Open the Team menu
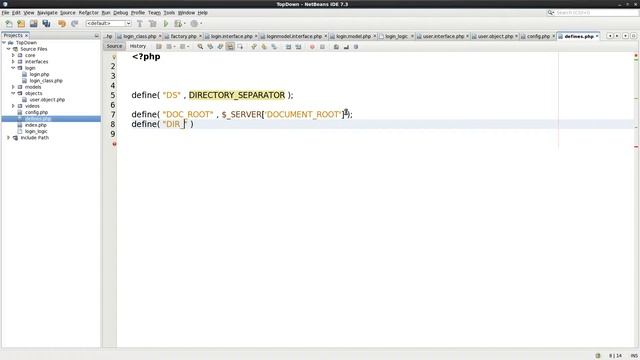This screenshot has height=360, width=640. 154,13
